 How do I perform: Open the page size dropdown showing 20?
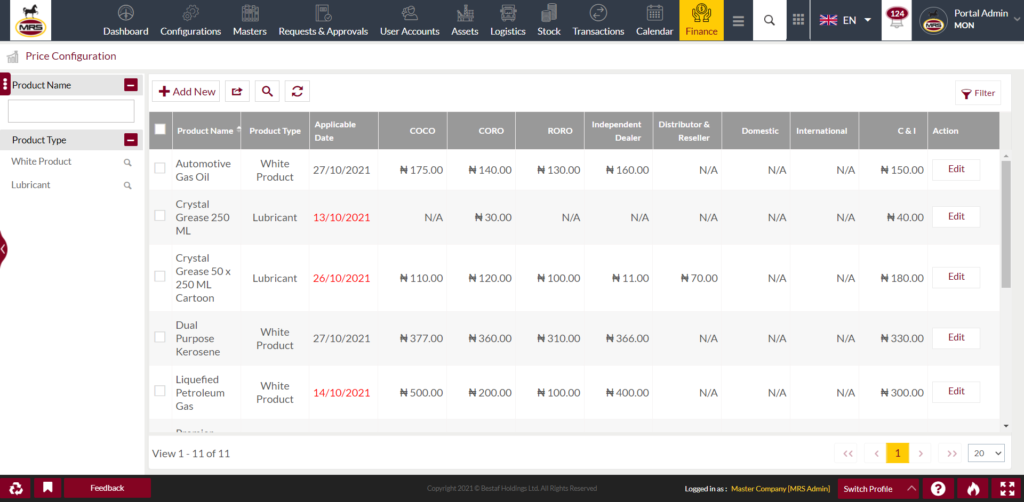(x=986, y=453)
